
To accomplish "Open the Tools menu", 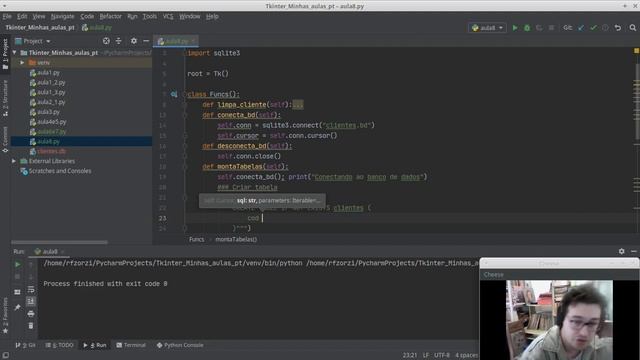I will pos(149,16).
